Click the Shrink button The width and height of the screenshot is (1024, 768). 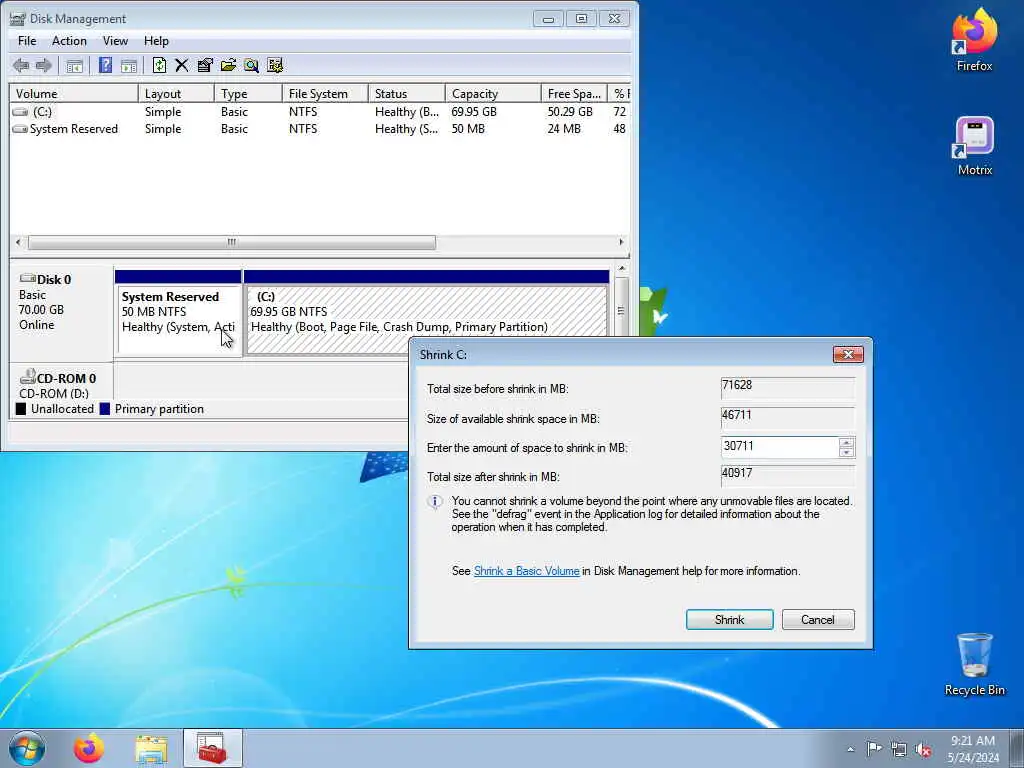click(x=729, y=620)
